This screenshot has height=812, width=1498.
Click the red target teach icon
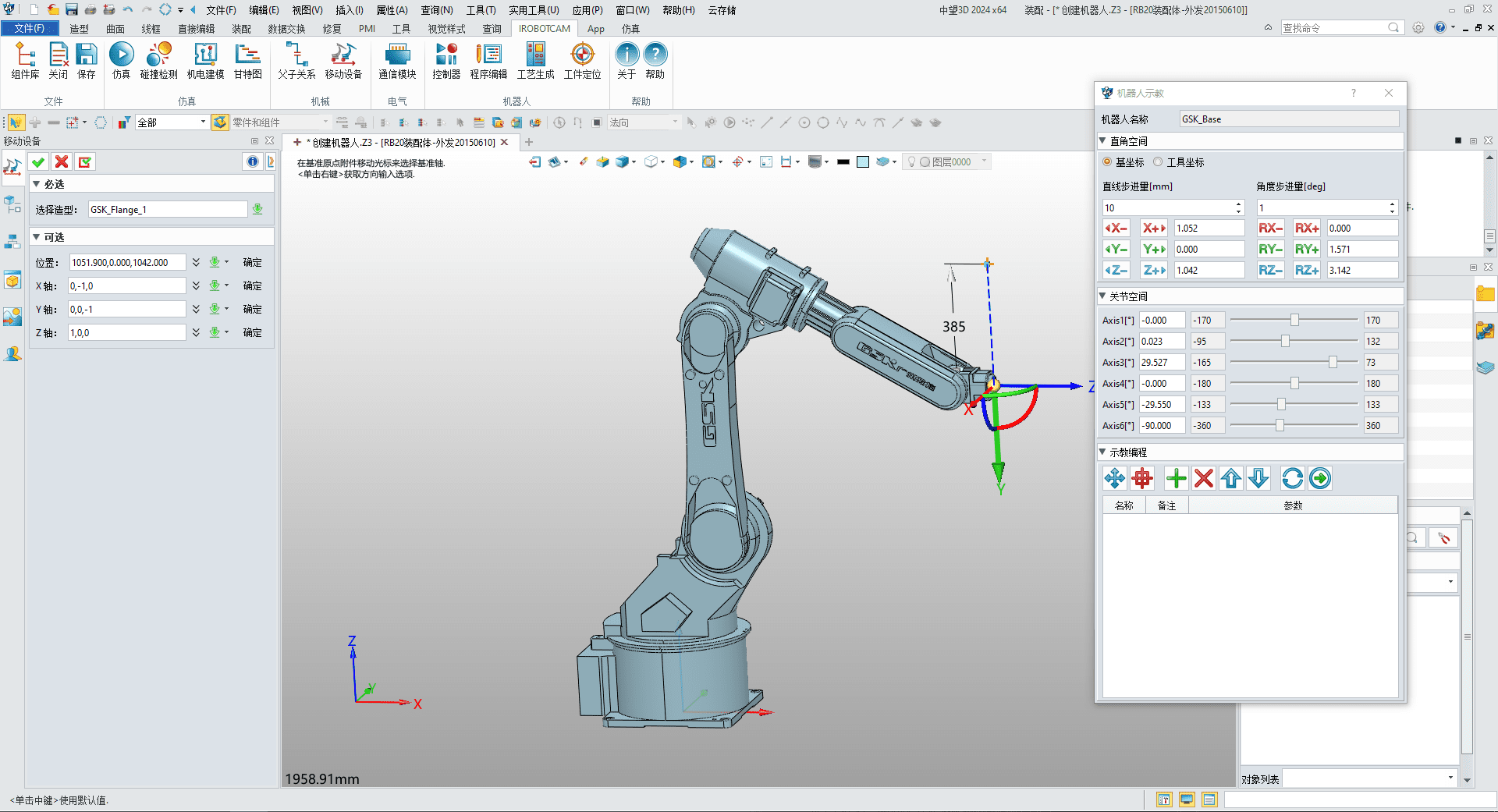[x=1142, y=478]
